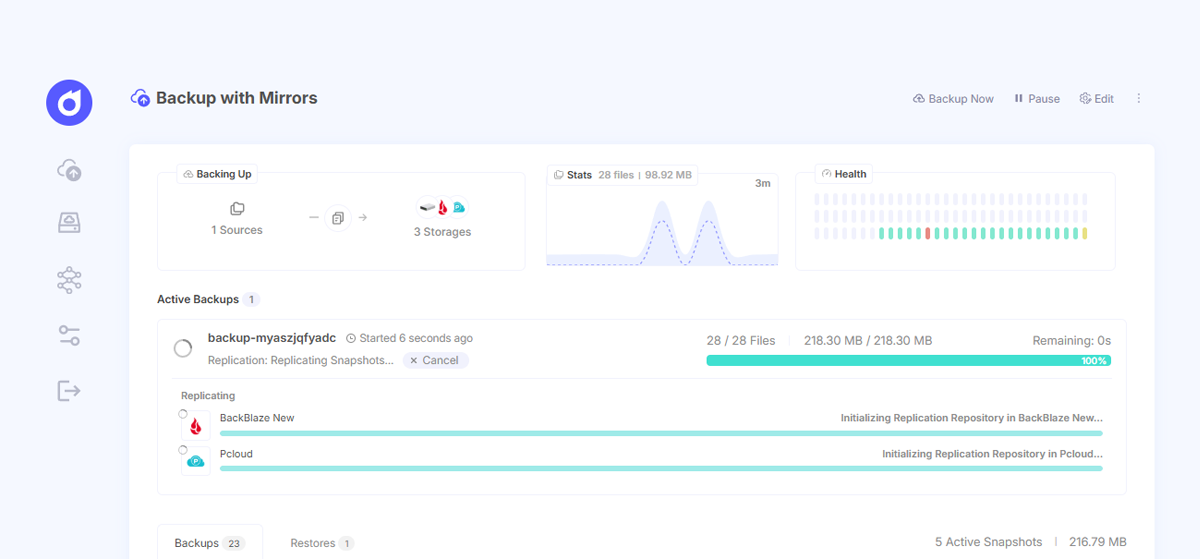The width and height of the screenshot is (1200, 559).
Task: Switch to the Backups tab
Action: (210, 542)
